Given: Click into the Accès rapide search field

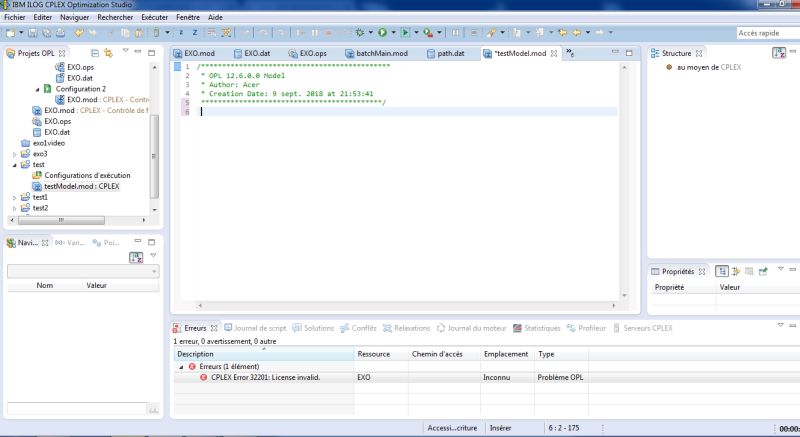Looking at the screenshot, I should (x=767, y=33).
